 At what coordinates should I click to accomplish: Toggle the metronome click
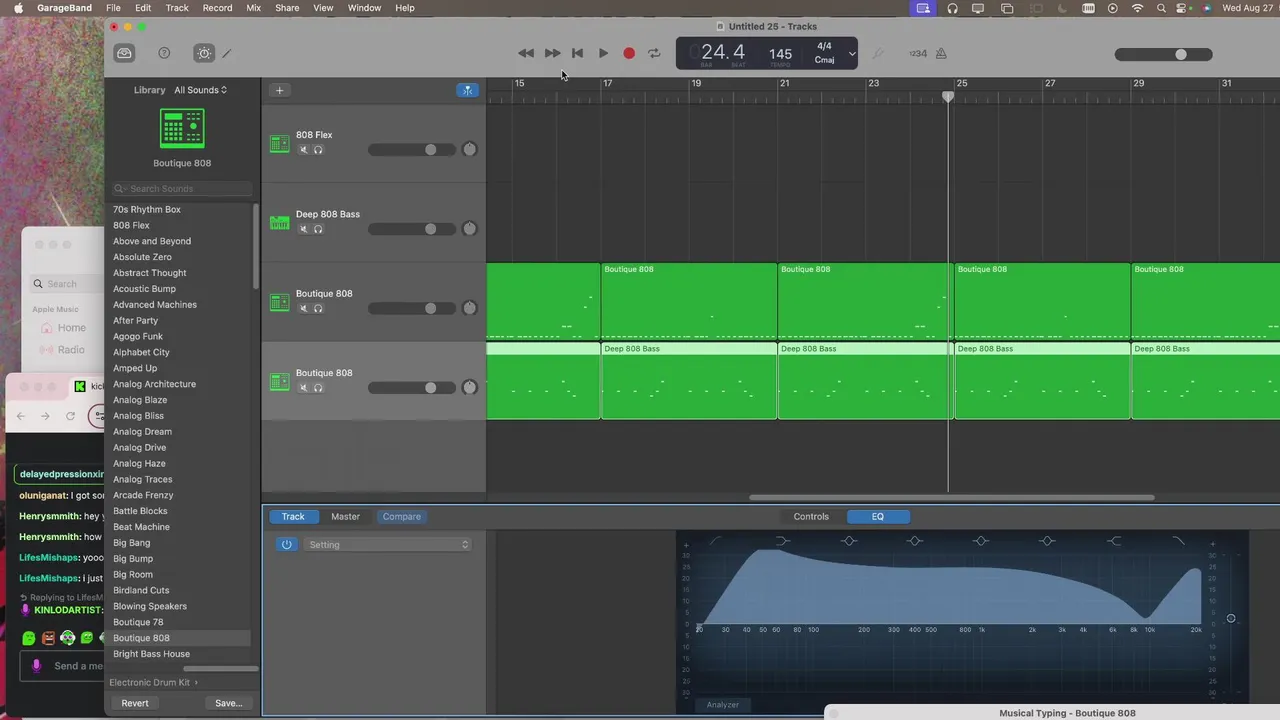pos(941,53)
